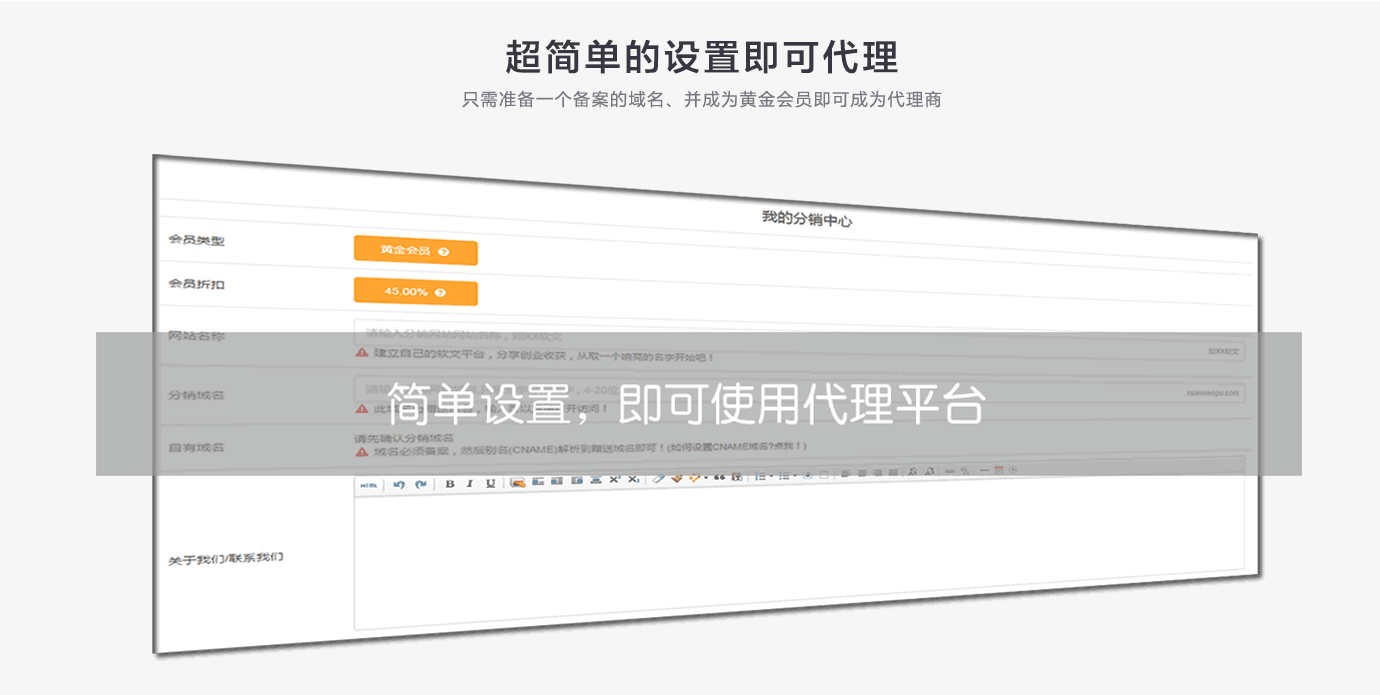Toggle italic formatting in the editor
Viewport: 1380px width, 695px height.
[x=470, y=484]
